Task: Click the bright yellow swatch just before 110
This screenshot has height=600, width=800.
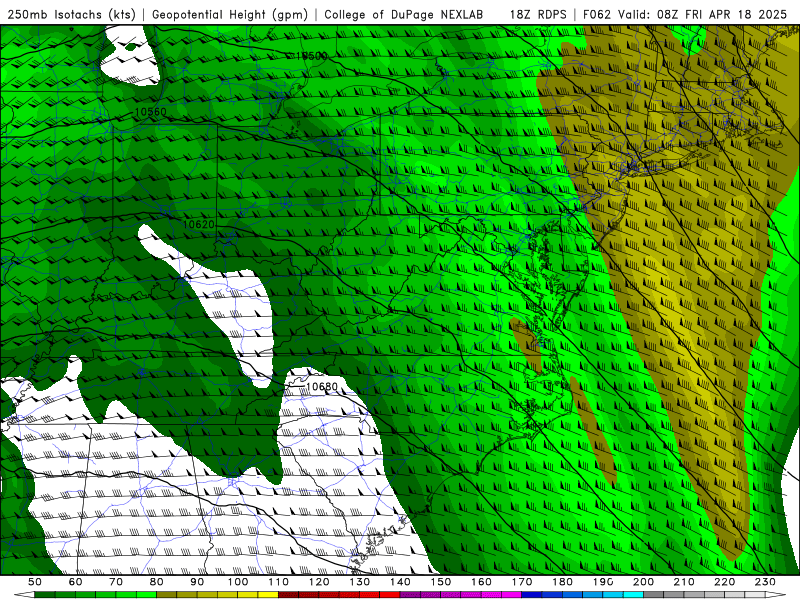Action: pyautogui.click(x=268, y=595)
